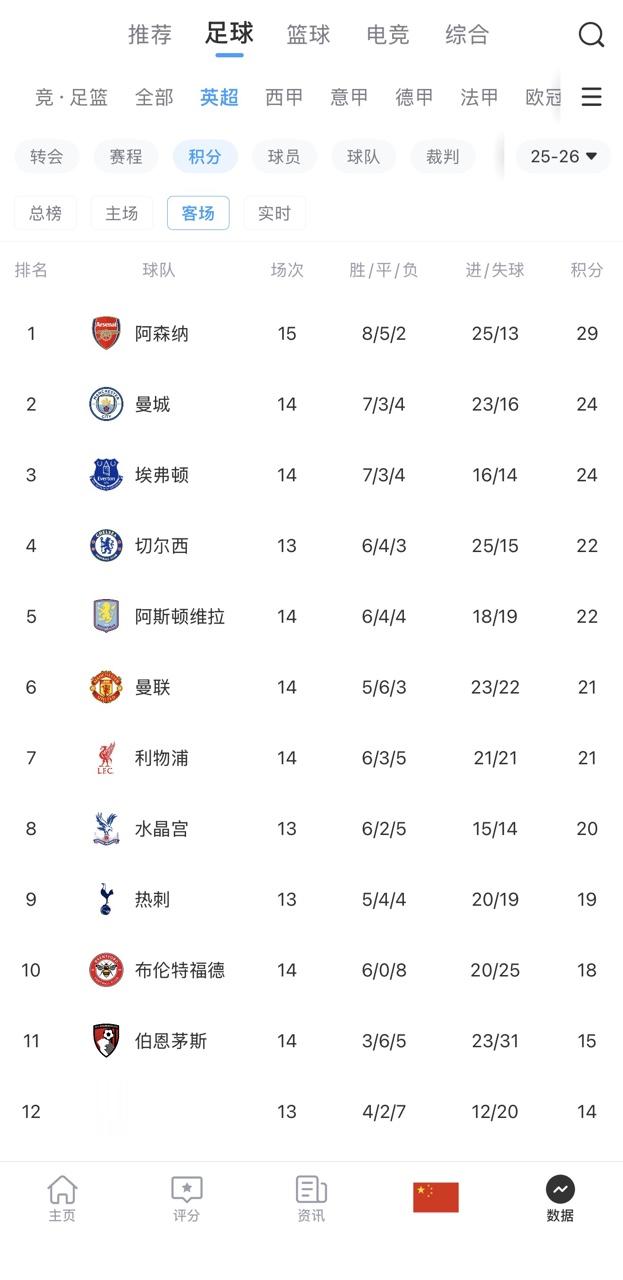Select the 主场 home standings filter

click(122, 213)
